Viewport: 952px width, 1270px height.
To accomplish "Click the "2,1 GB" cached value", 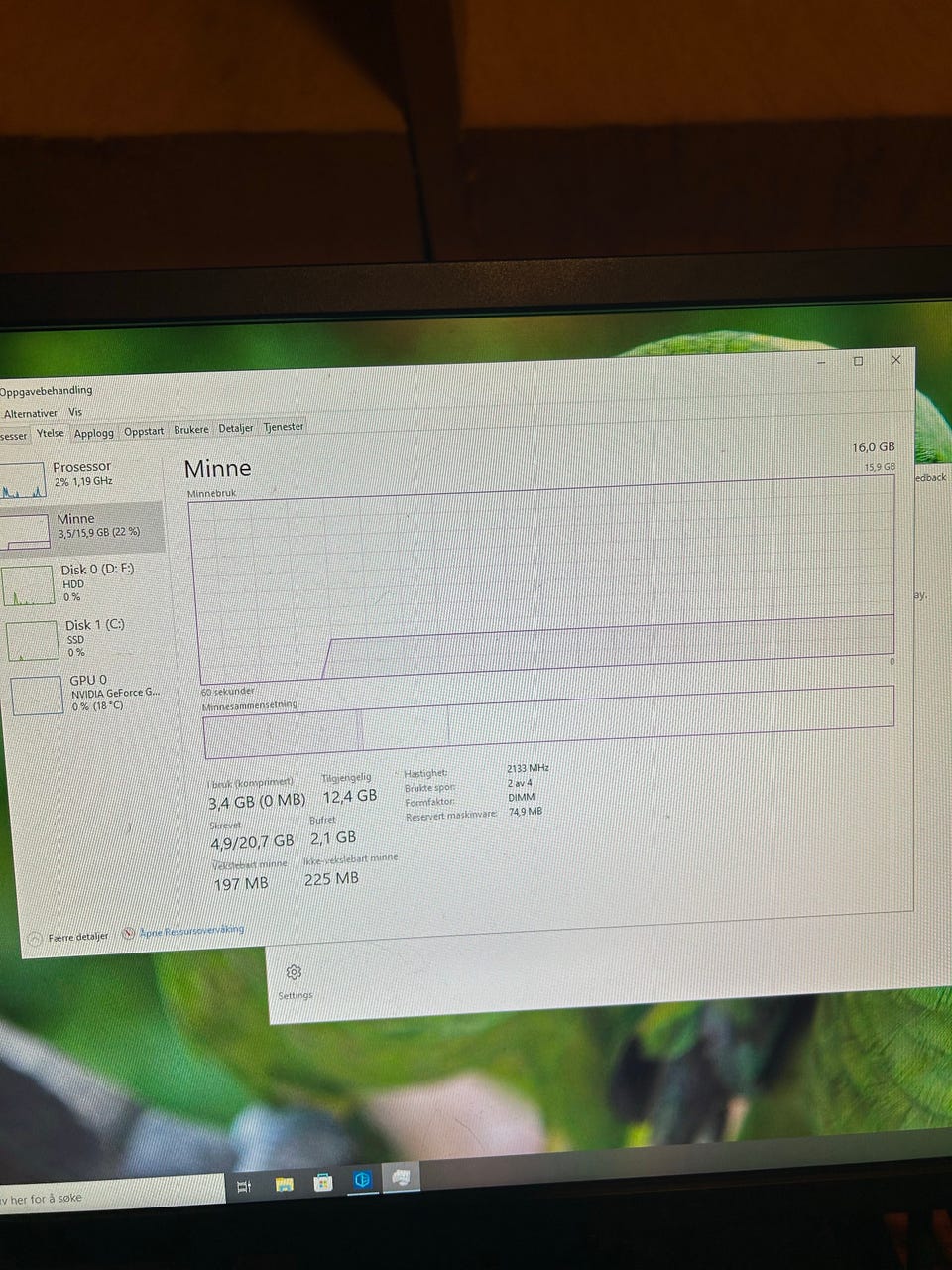I will pos(333,837).
